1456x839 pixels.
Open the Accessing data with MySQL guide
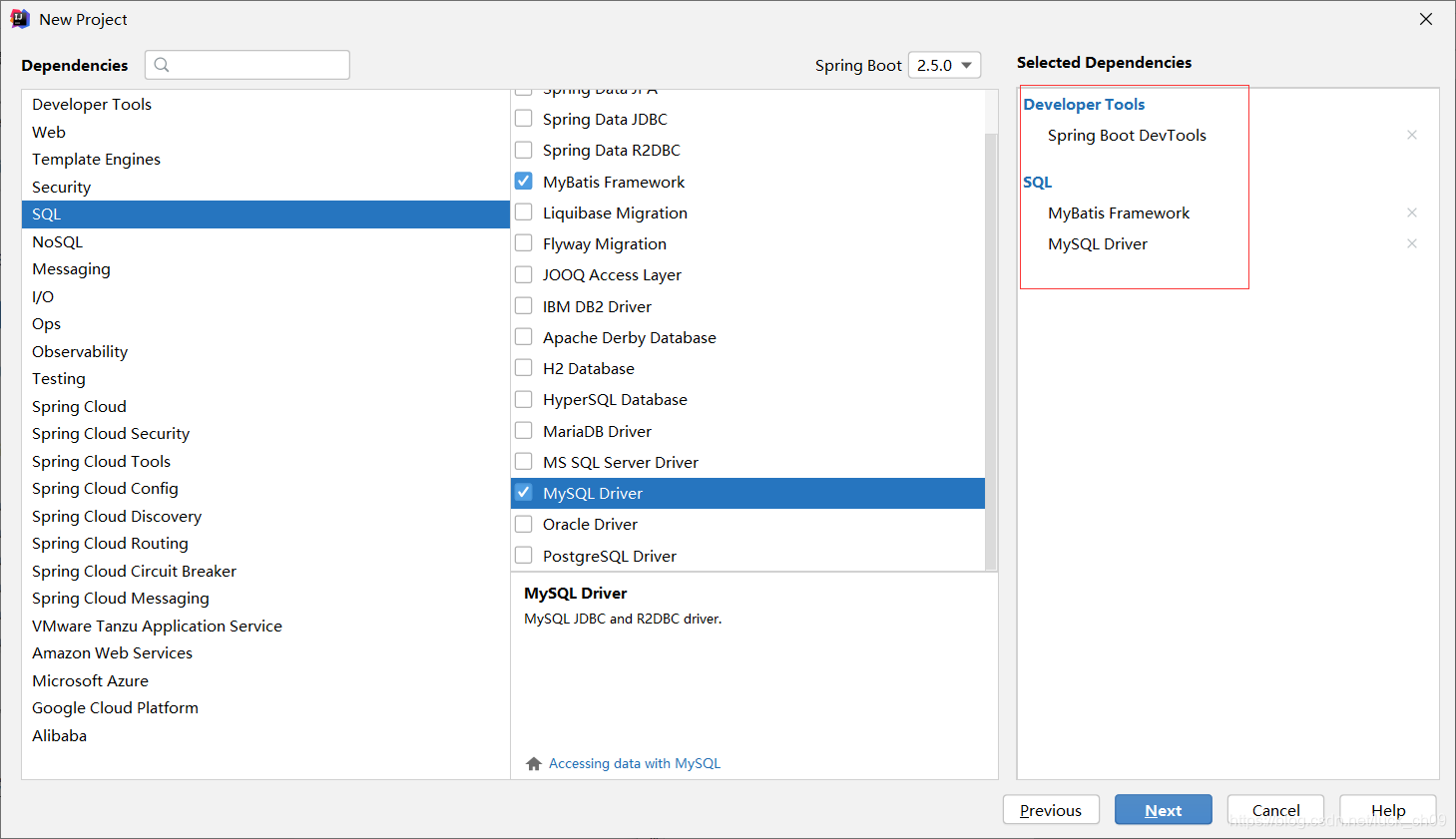635,763
